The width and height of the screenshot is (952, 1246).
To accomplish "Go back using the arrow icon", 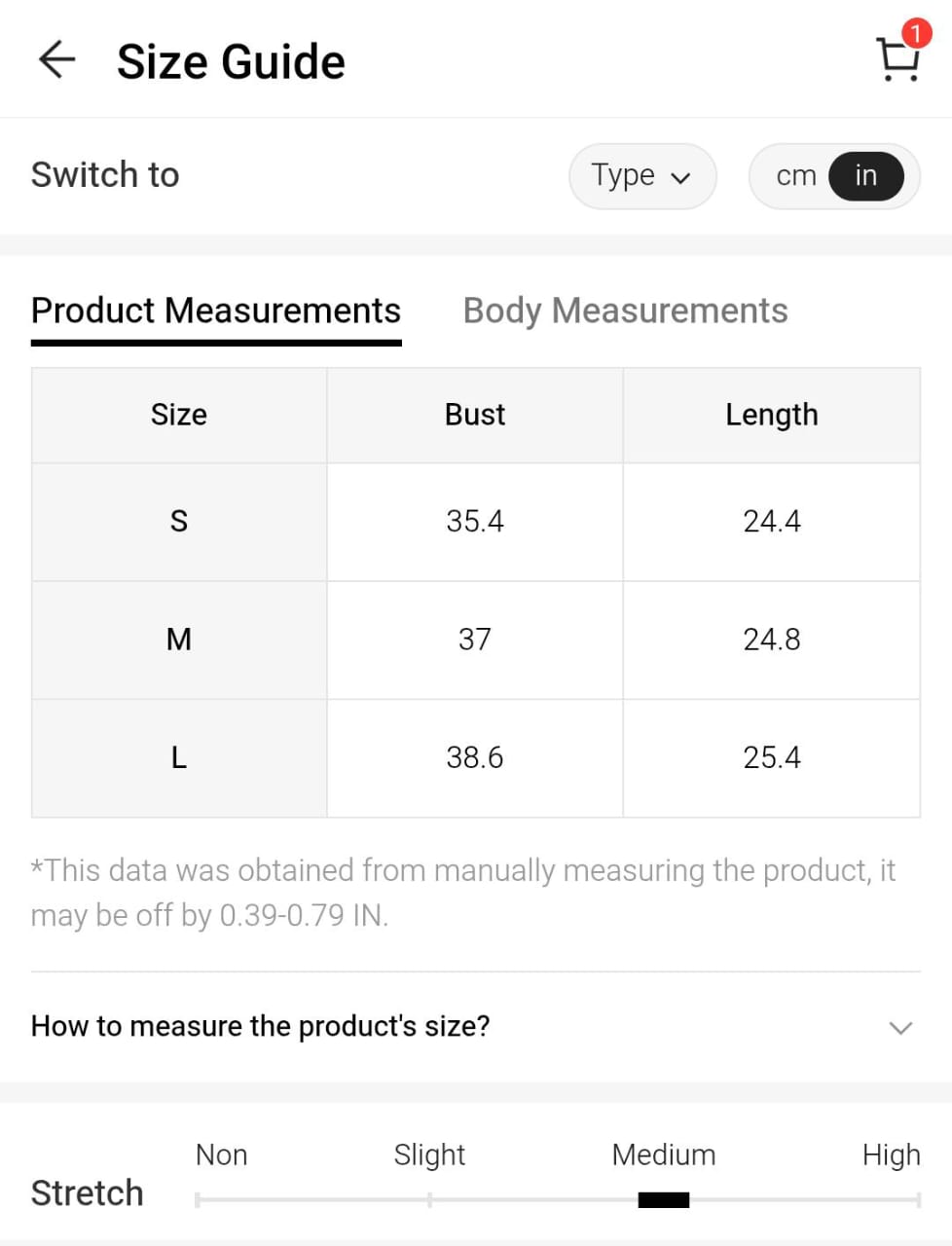I will (56, 60).
